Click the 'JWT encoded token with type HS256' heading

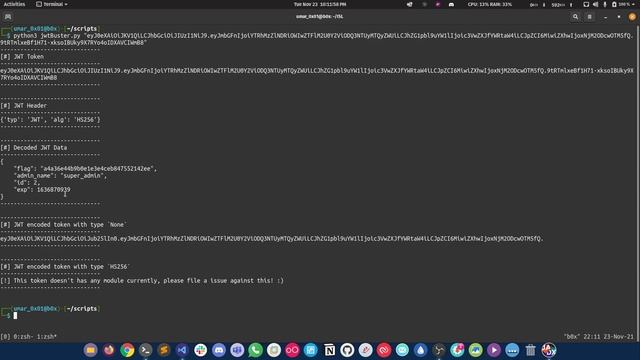click(x=65, y=267)
